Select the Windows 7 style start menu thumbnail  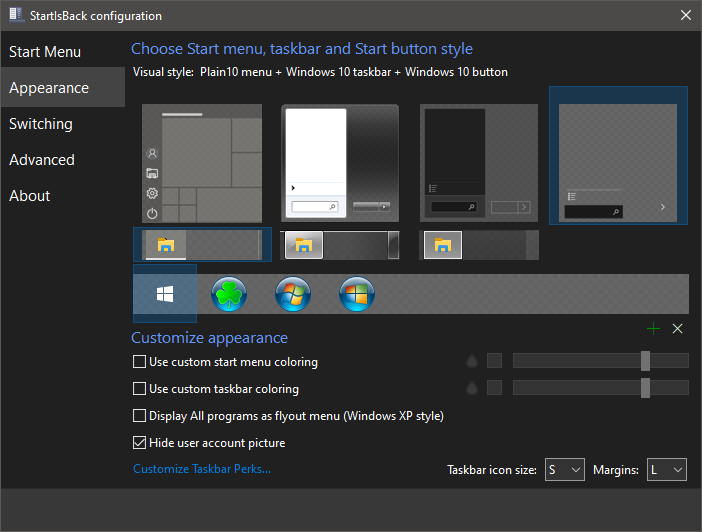340,163
